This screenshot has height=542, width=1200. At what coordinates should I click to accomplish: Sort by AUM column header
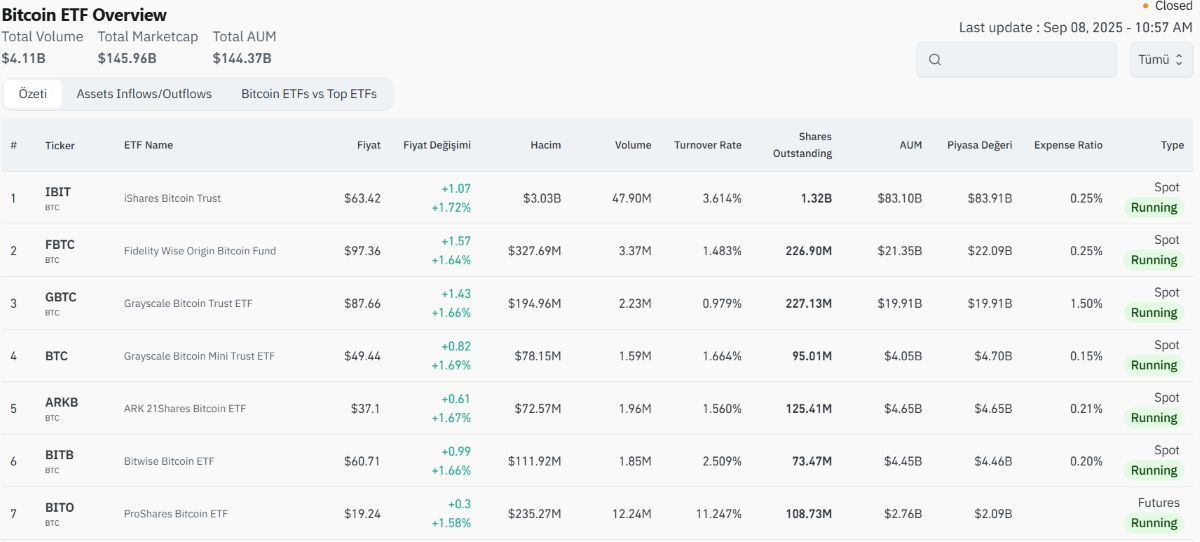coord(910,145)
